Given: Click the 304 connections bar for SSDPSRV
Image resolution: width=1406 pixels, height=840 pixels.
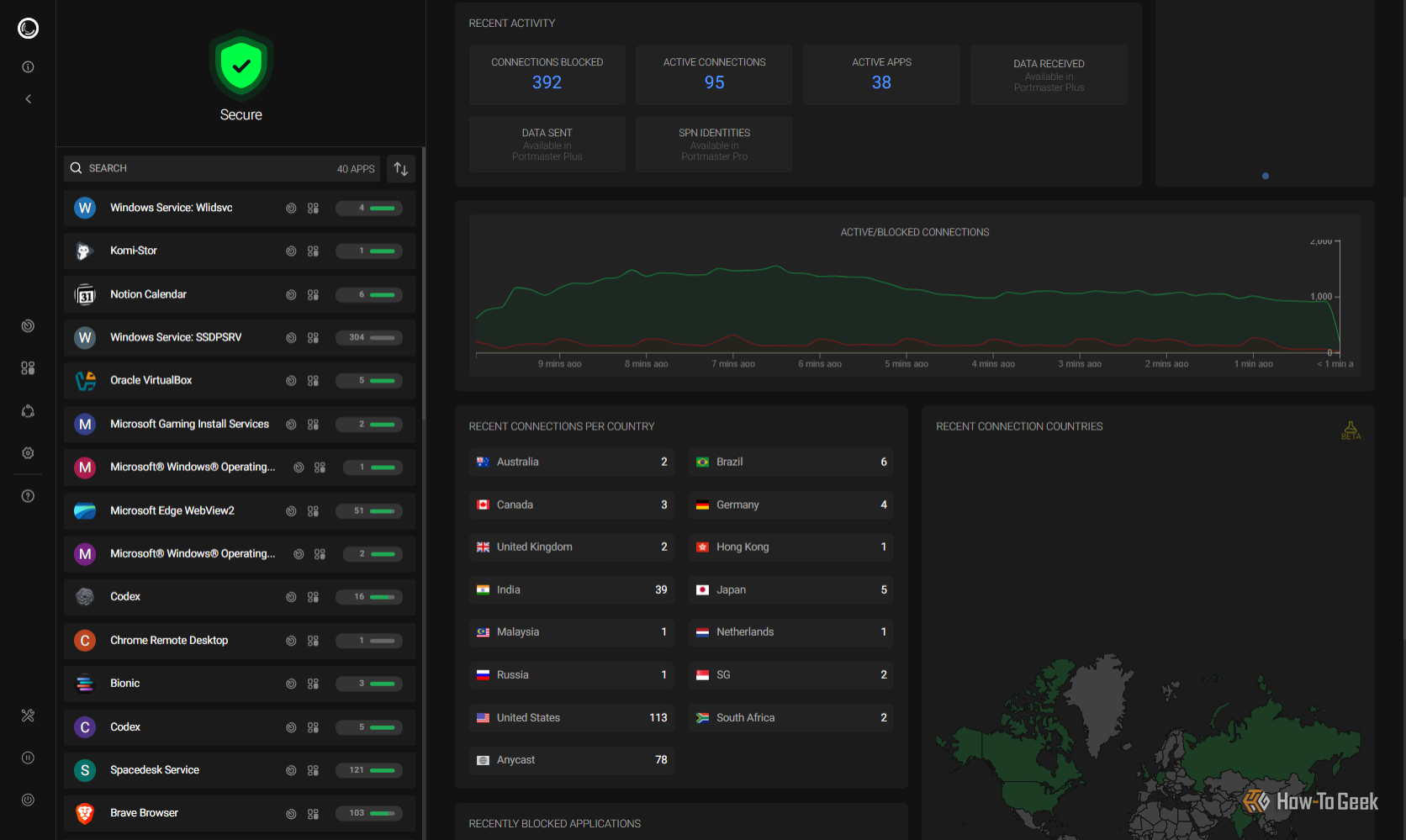Looking at the screenshot, I should pos(369,338).
